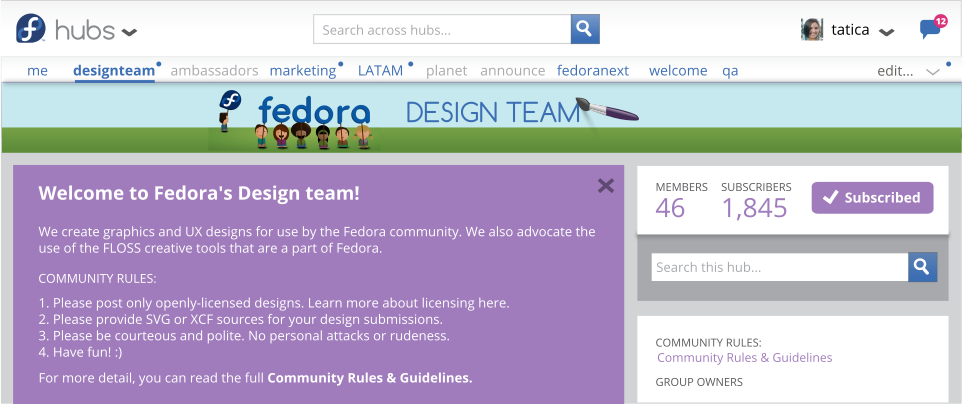Viewport: 965px width, 404px height.
Task: Click the rule about SVG or XCF sources
Action: (241, 320)
